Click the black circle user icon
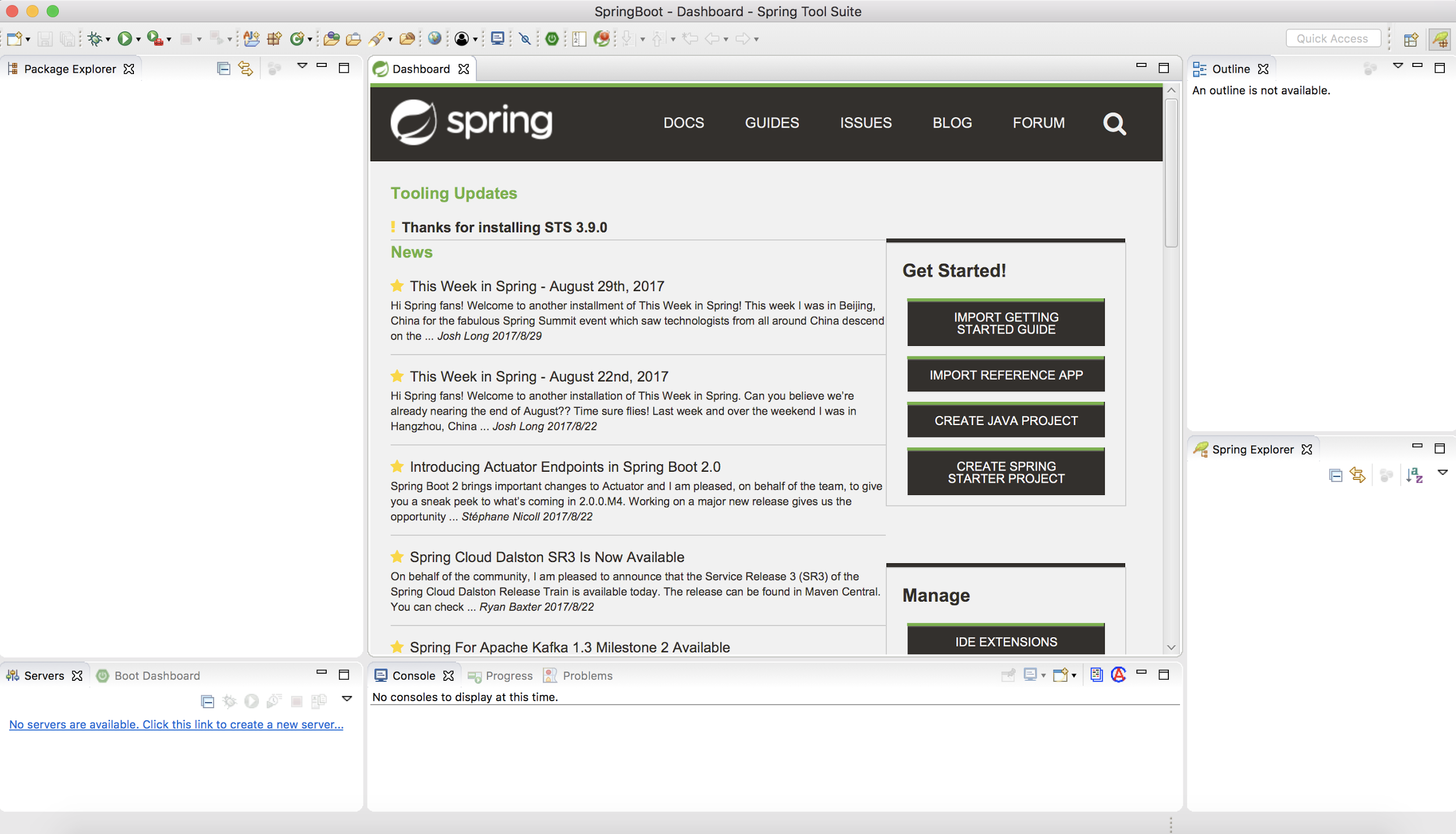1456x834 pixels. [461, 39]
